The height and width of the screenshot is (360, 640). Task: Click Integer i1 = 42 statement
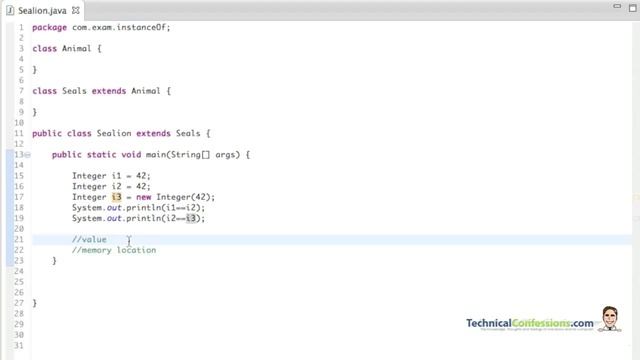click(111, 176)
